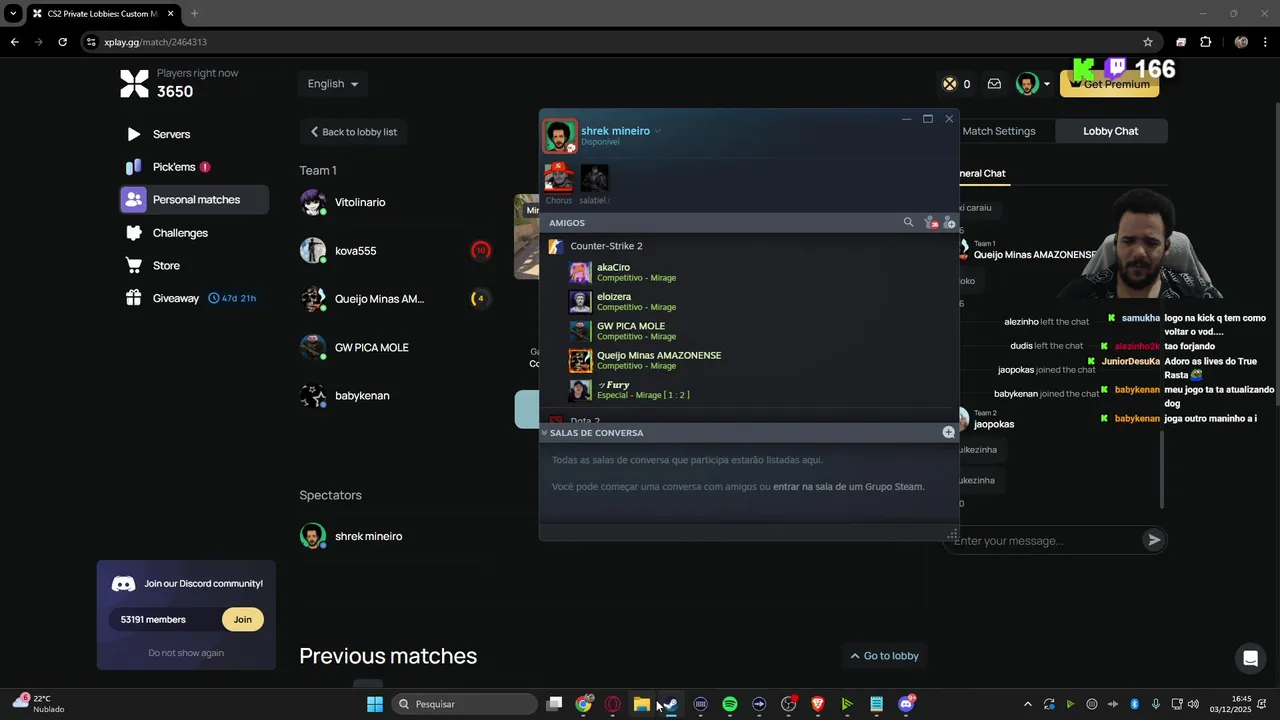Viewport: 1280px width, 720px height.
Task: Reload the xplay.gg page
Action: 62,42
